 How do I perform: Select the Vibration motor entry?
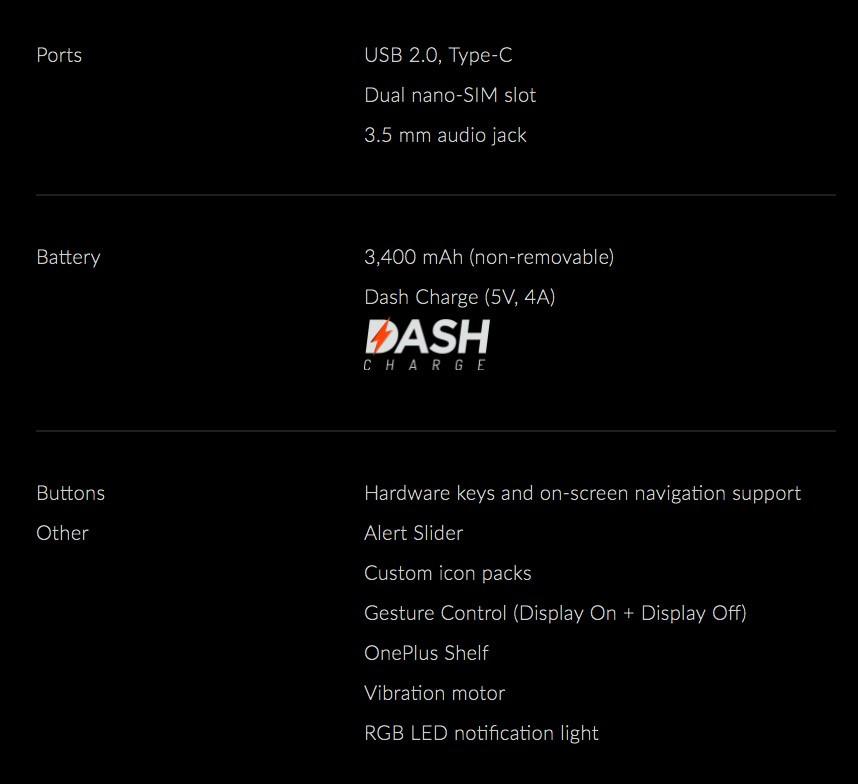pyautogui.click(x=434, y=693)
